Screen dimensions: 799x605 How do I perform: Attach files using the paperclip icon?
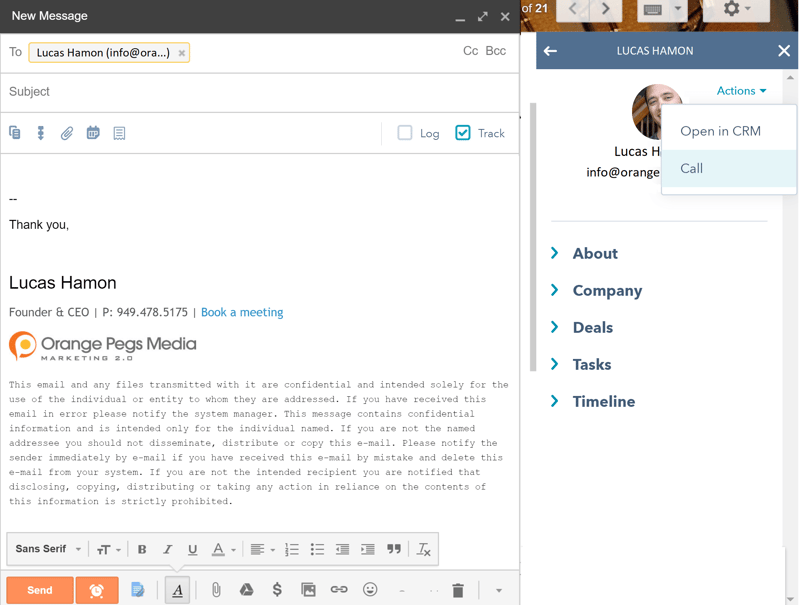pos(215,590)
